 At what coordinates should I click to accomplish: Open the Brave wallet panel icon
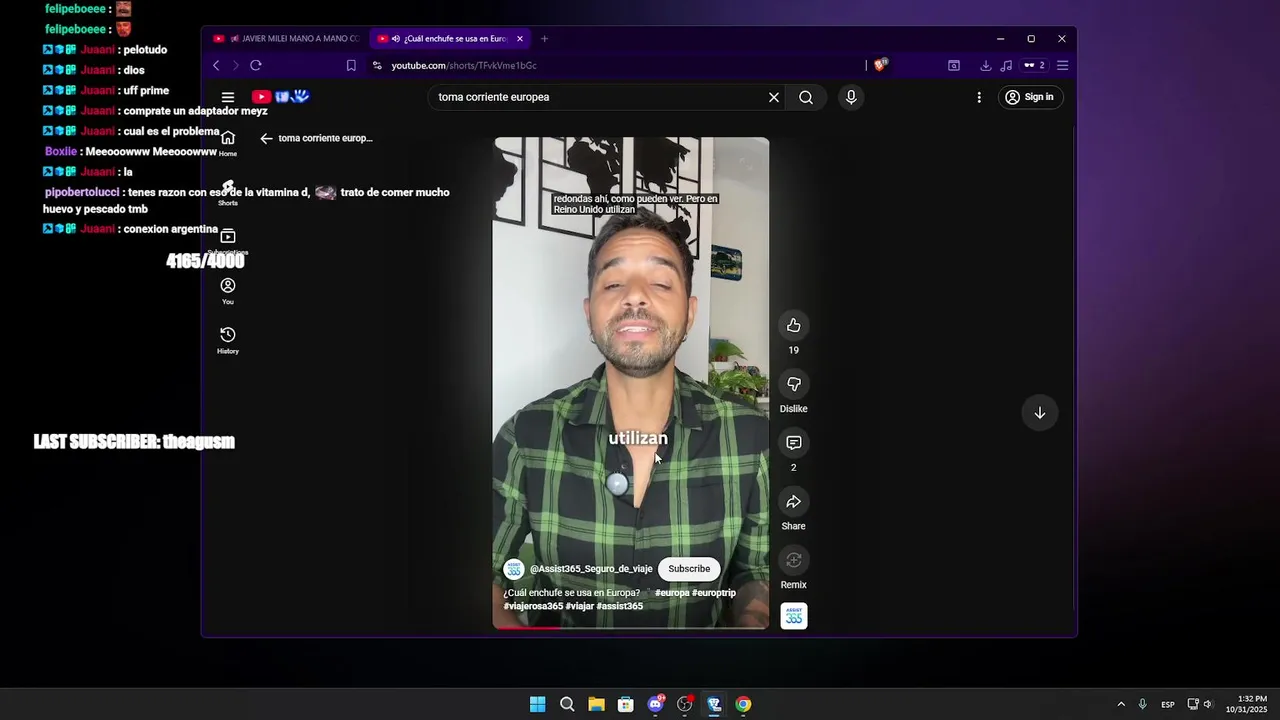tap(954, 65)
